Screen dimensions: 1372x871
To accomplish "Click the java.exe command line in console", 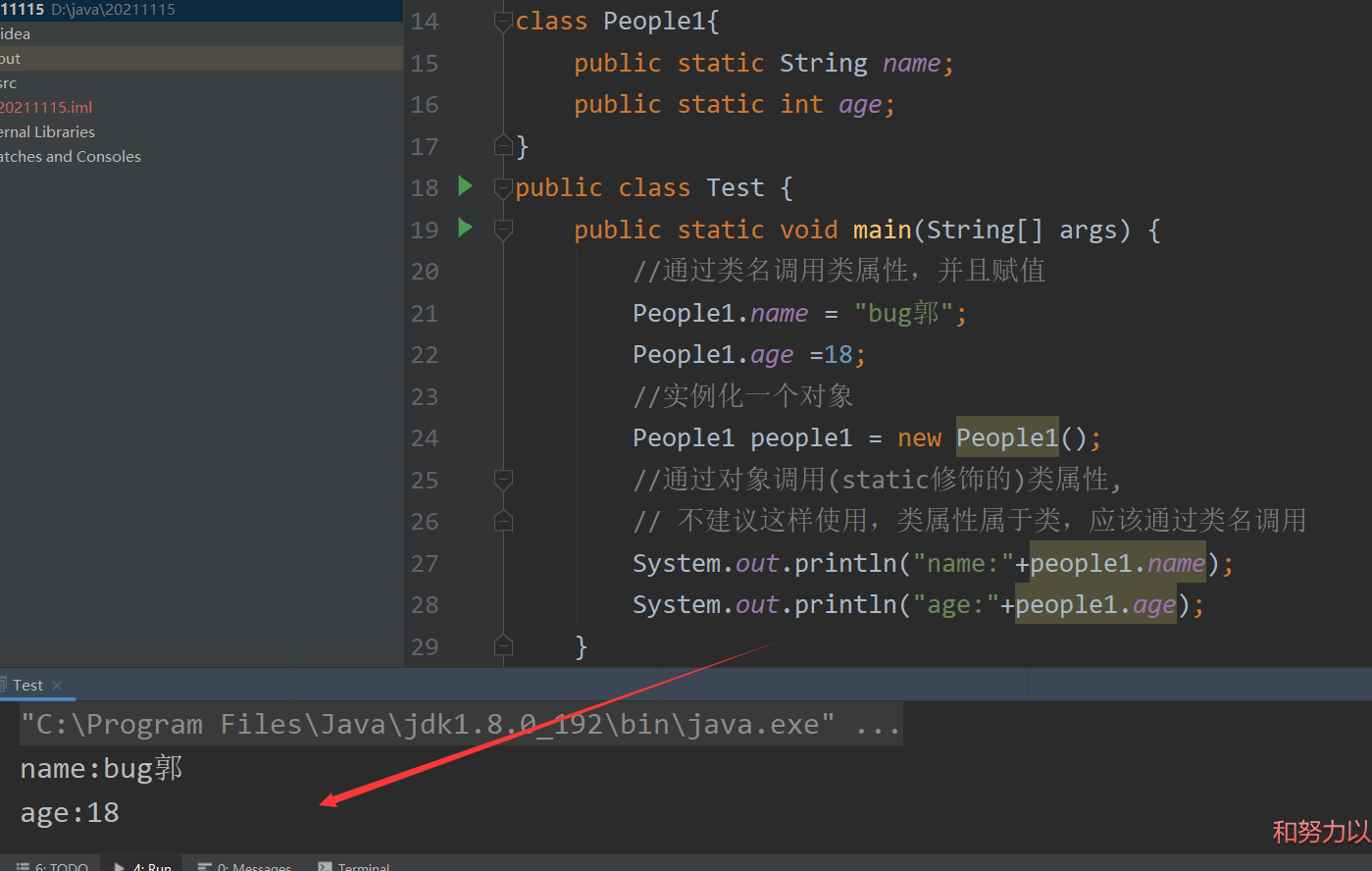I will (460, 725).
